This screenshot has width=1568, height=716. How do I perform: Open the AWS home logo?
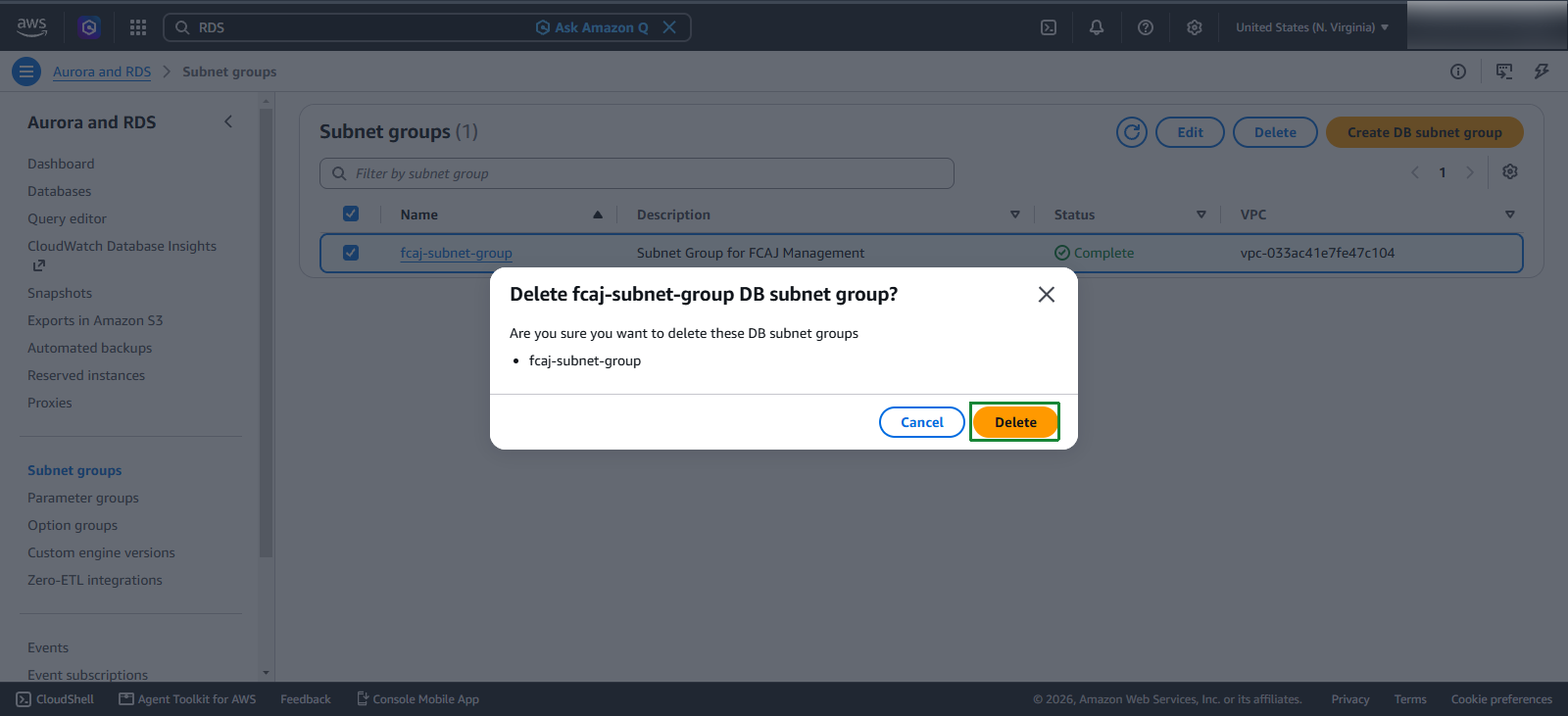31,27
